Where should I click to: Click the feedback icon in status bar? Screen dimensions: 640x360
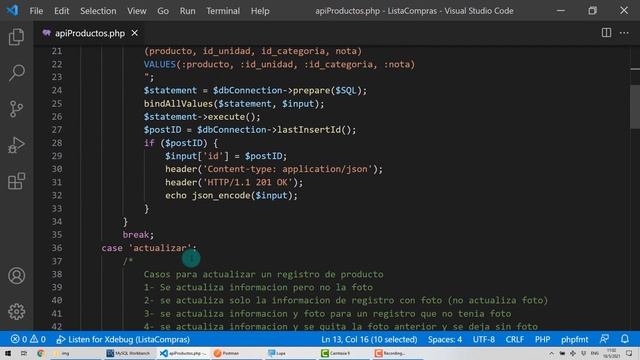pos(604,339)
